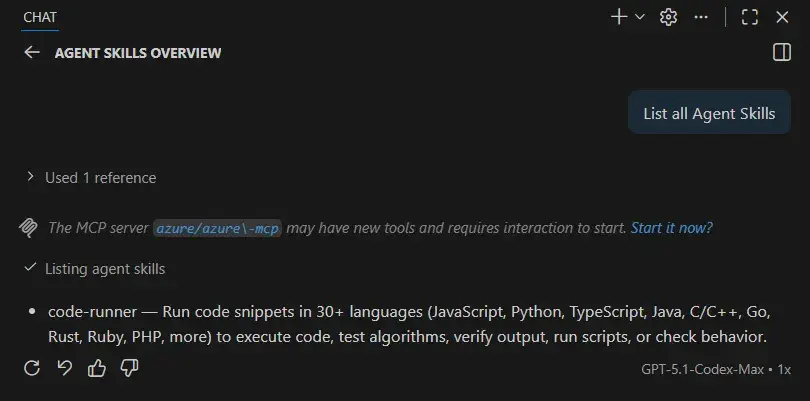Give the response a thumbs up
Viewport: 810px width, 401px height.
tap(97, 368)
